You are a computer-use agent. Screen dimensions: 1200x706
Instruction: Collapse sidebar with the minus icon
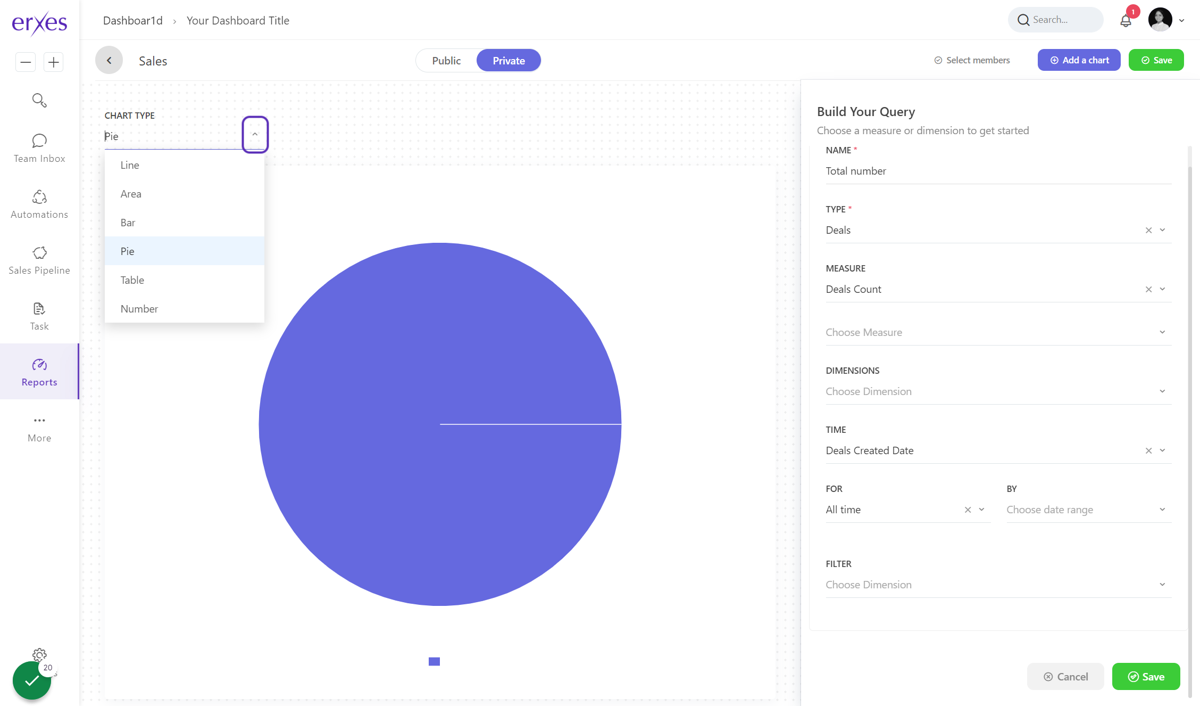(26, 62)
